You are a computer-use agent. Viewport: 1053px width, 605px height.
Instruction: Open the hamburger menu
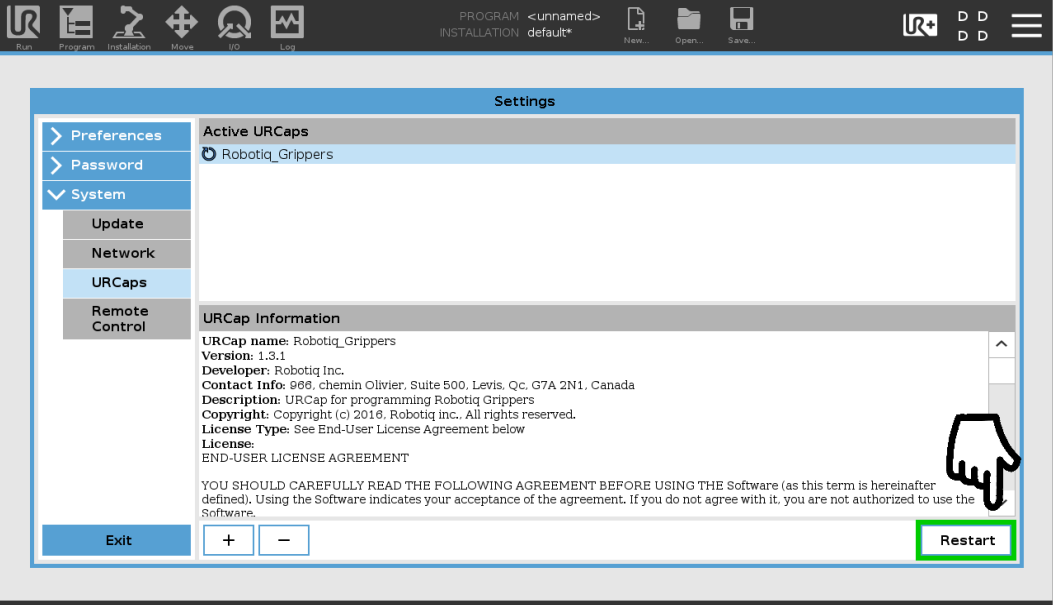pos(1027,25)
